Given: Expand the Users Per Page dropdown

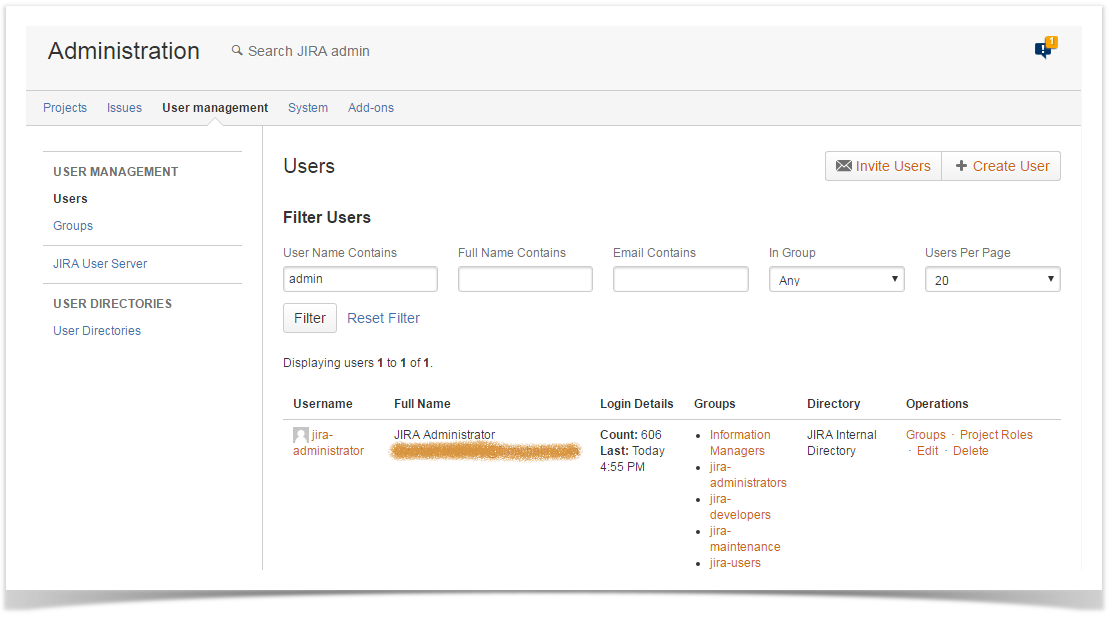Looking at the screenshot, I should point(992,280).
